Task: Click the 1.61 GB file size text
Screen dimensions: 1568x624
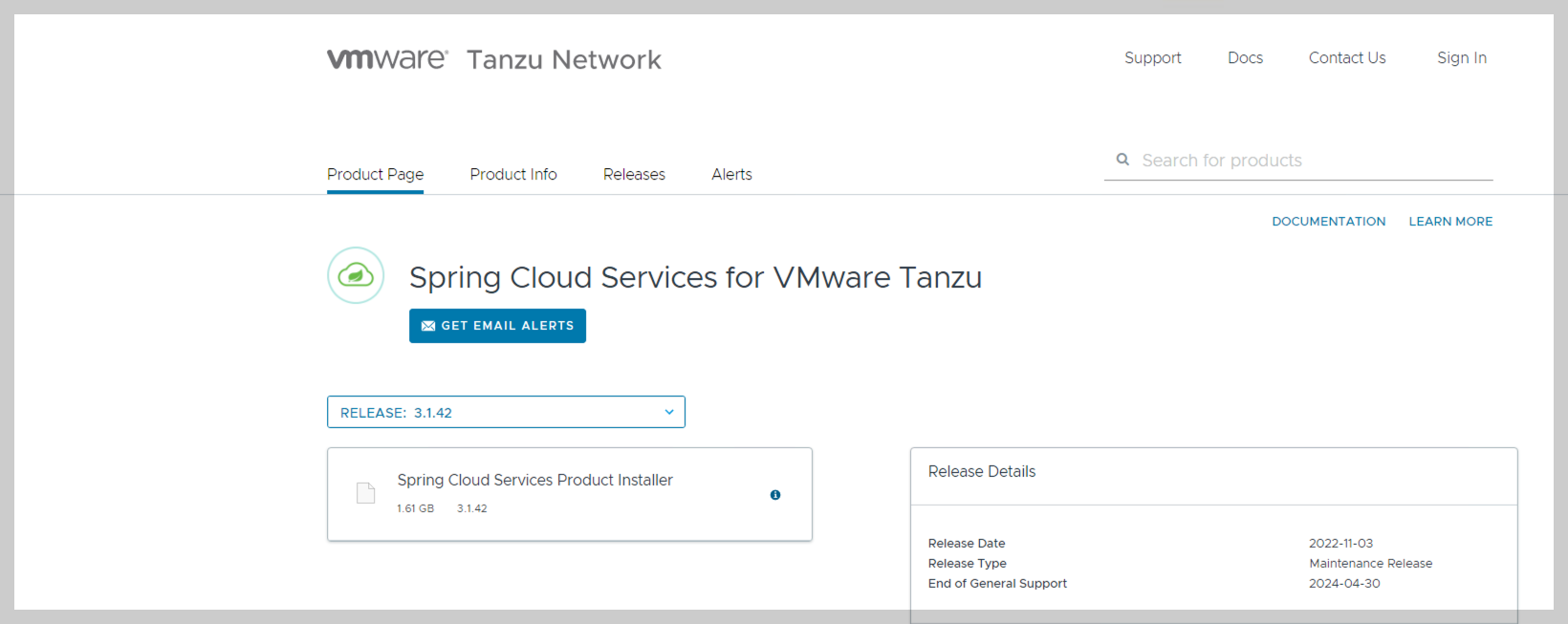Action: [x=415, y=508]
